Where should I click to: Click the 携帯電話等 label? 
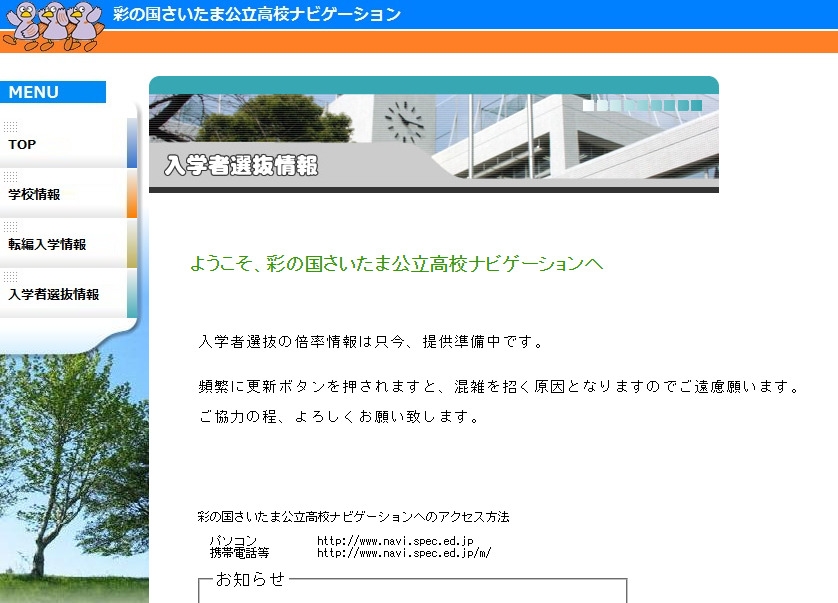click(239, 553)
